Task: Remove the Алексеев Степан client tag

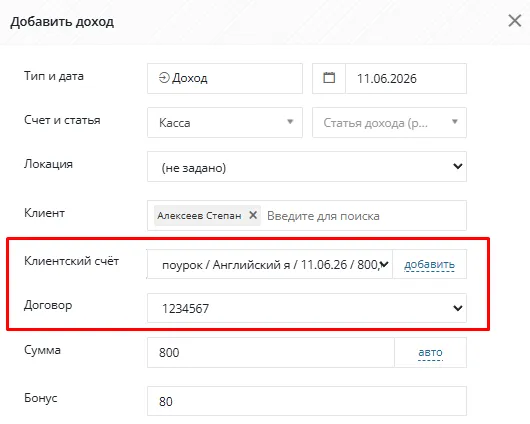Action: click(253, 215)
